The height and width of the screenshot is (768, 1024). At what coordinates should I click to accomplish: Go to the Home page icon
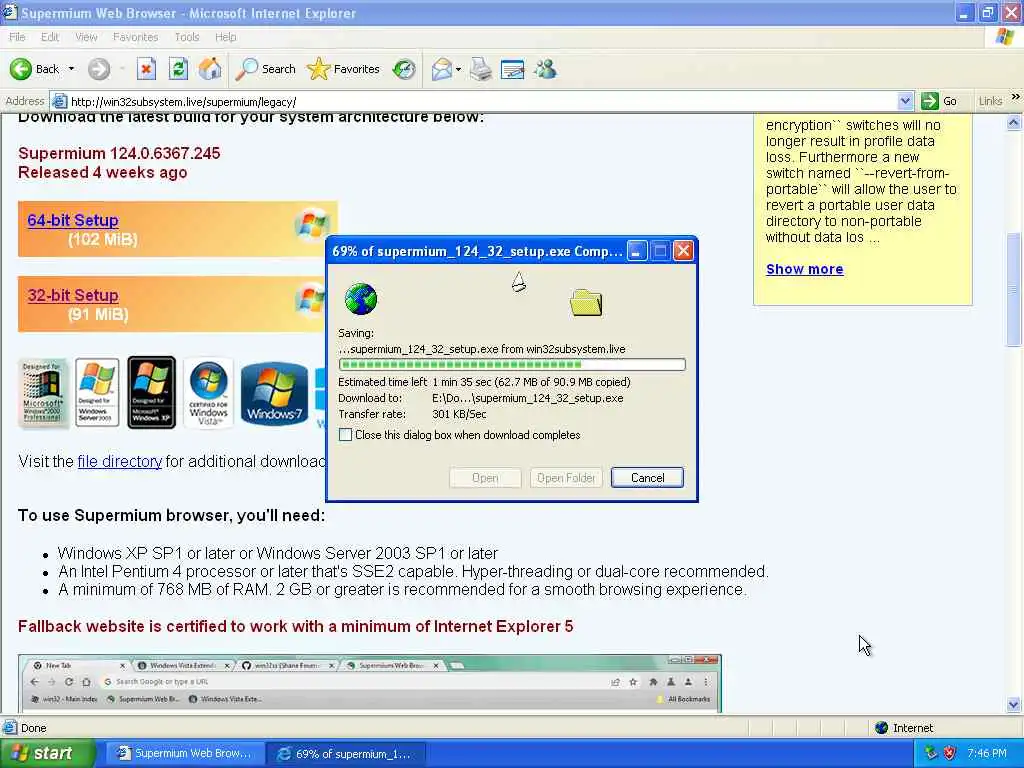[210, 69]
